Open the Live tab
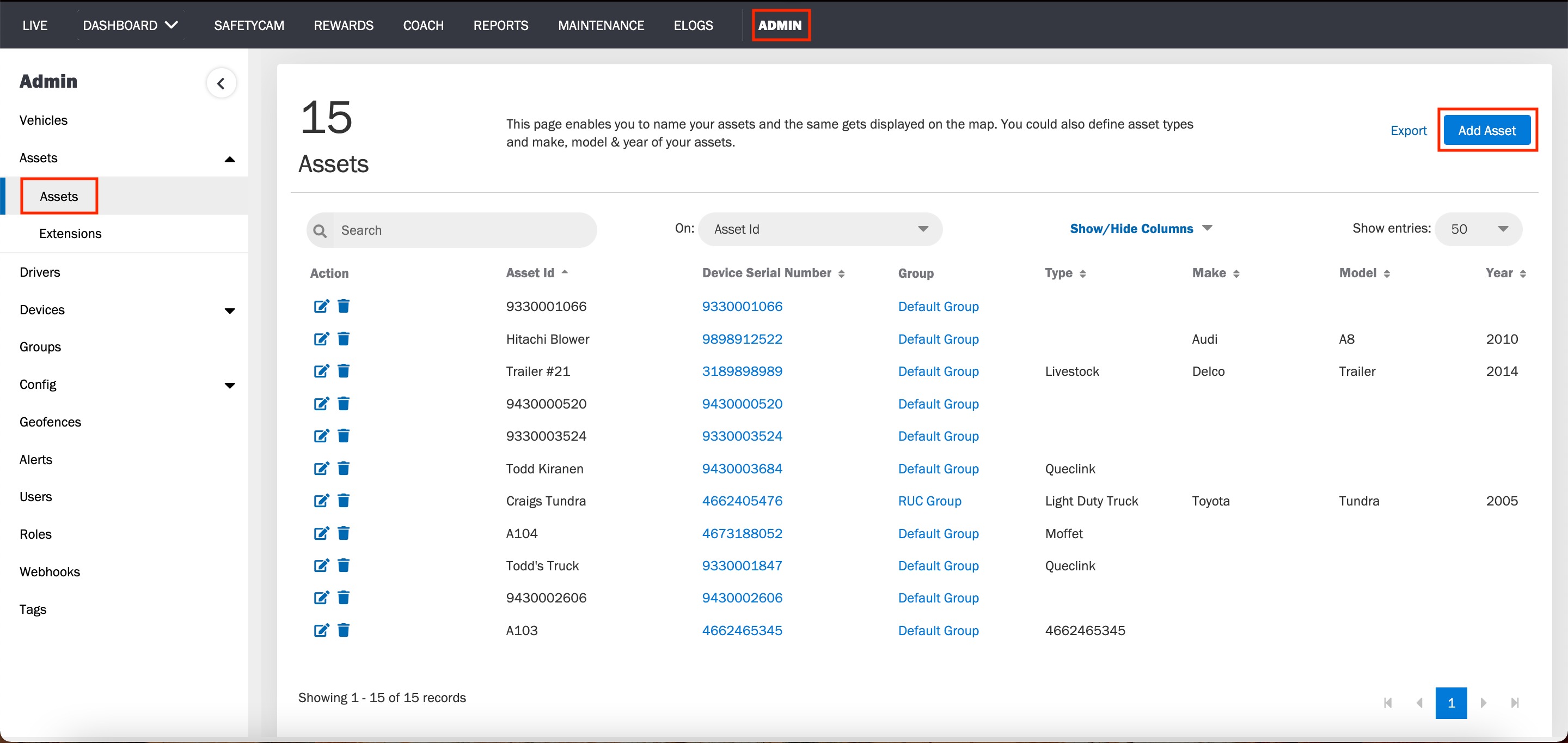 pos(35,25)
